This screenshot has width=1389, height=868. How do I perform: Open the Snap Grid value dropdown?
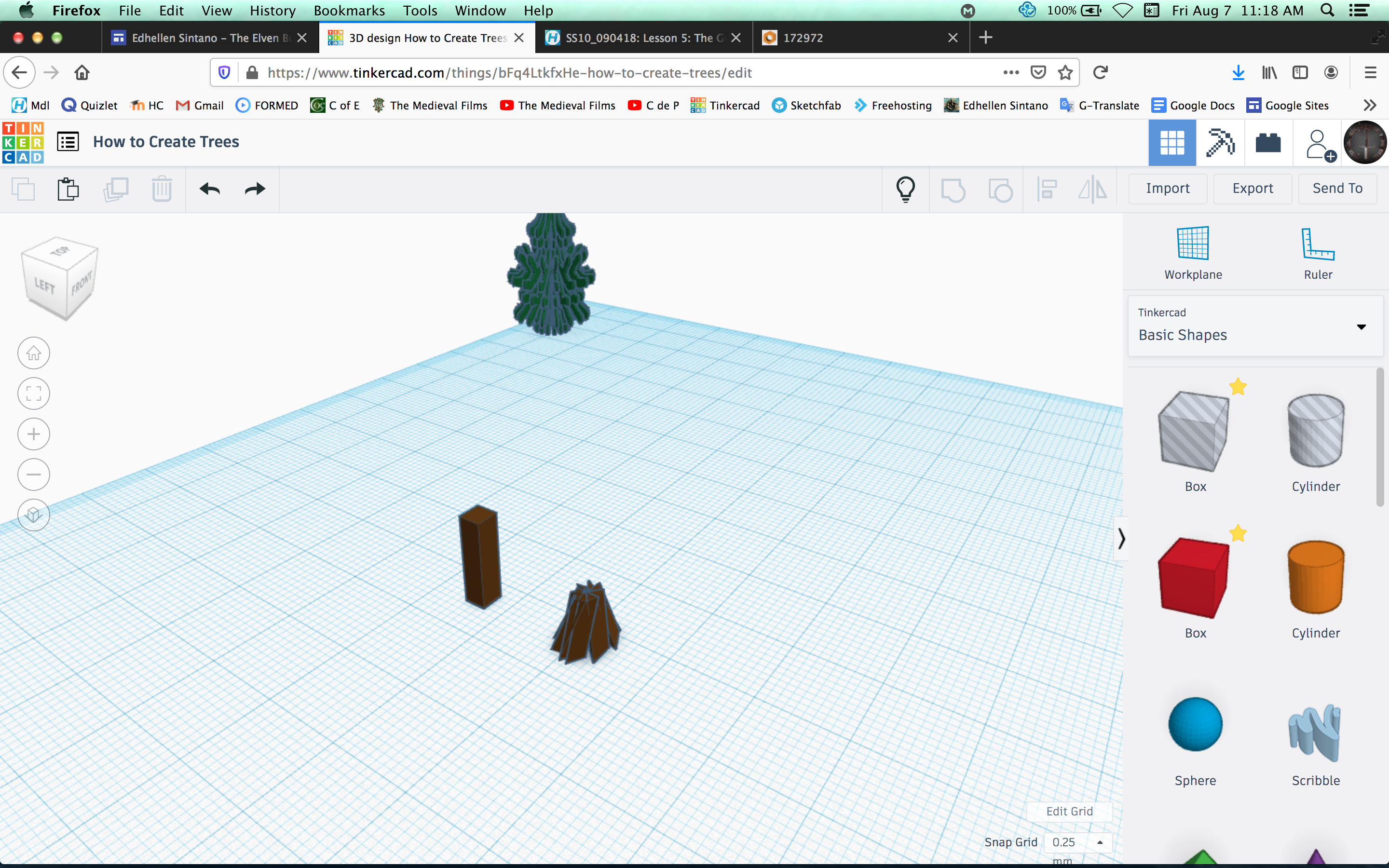[1077, 842]
